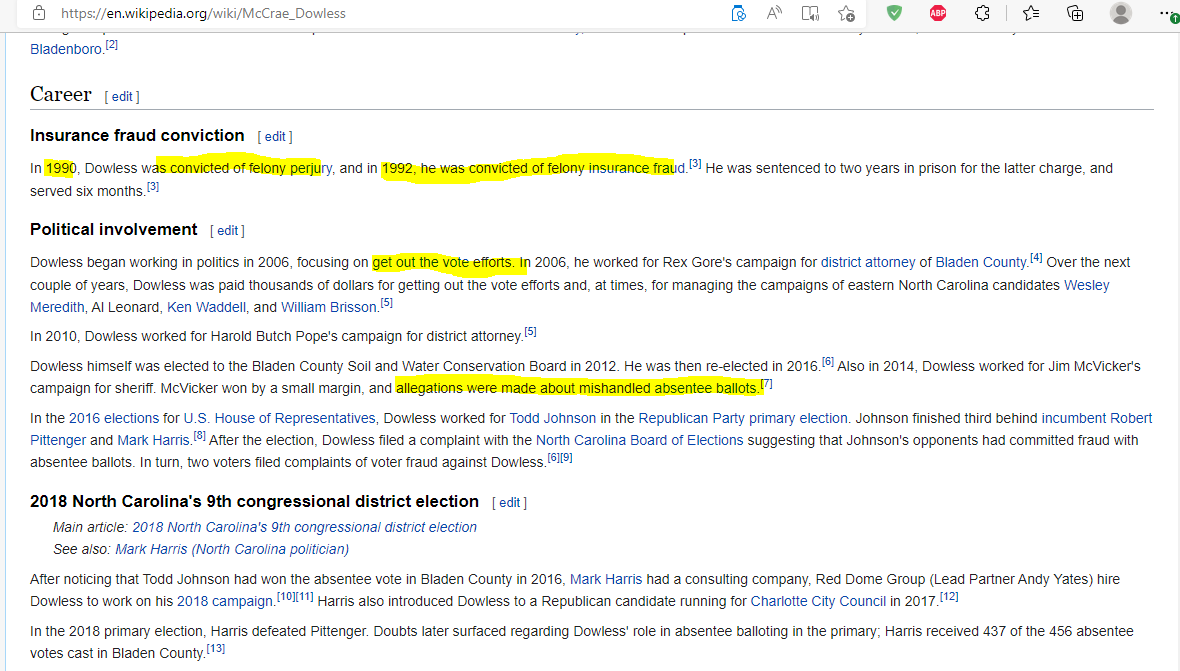Open the Charlotte City Council link
Viewport: 1180px width, 671px height.
coord(818,601)
